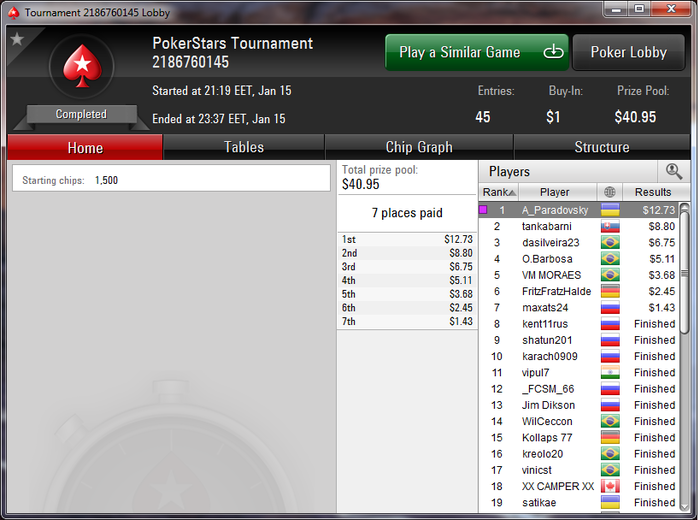Open the Chip Graph tab
The image size is (700, 520).
pyautogui.click(x=419, y=147)
